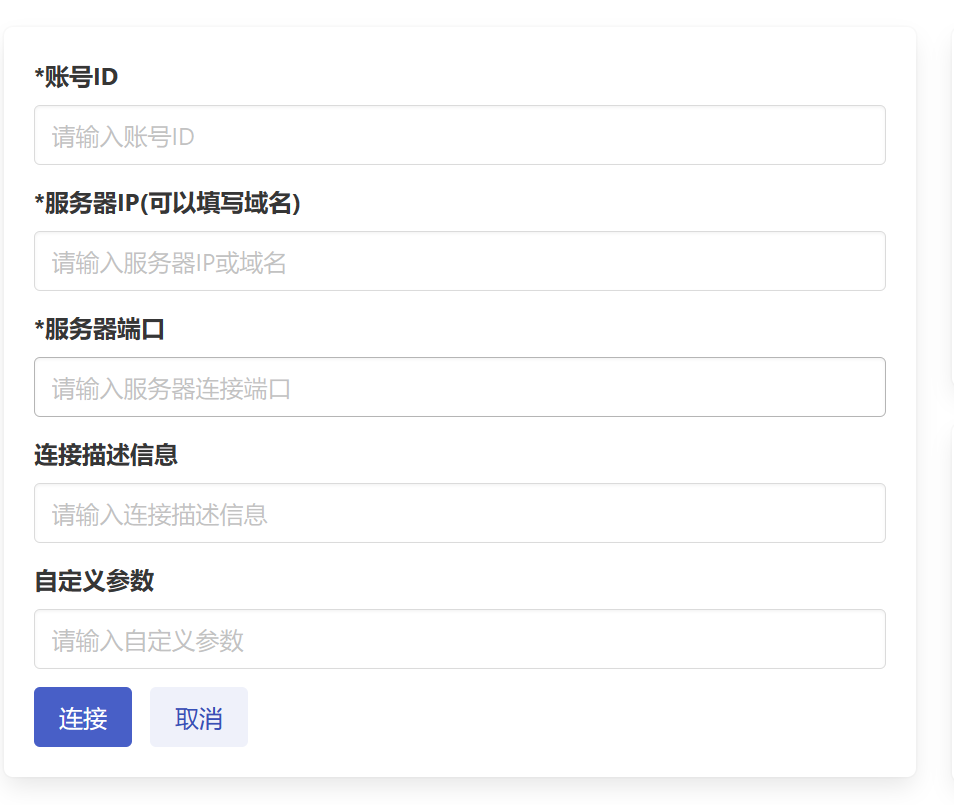Image resolution: width=954 pixels, height=805 pixels.
Task: Click the upper card at the right edge
Action: pos(951,200)
